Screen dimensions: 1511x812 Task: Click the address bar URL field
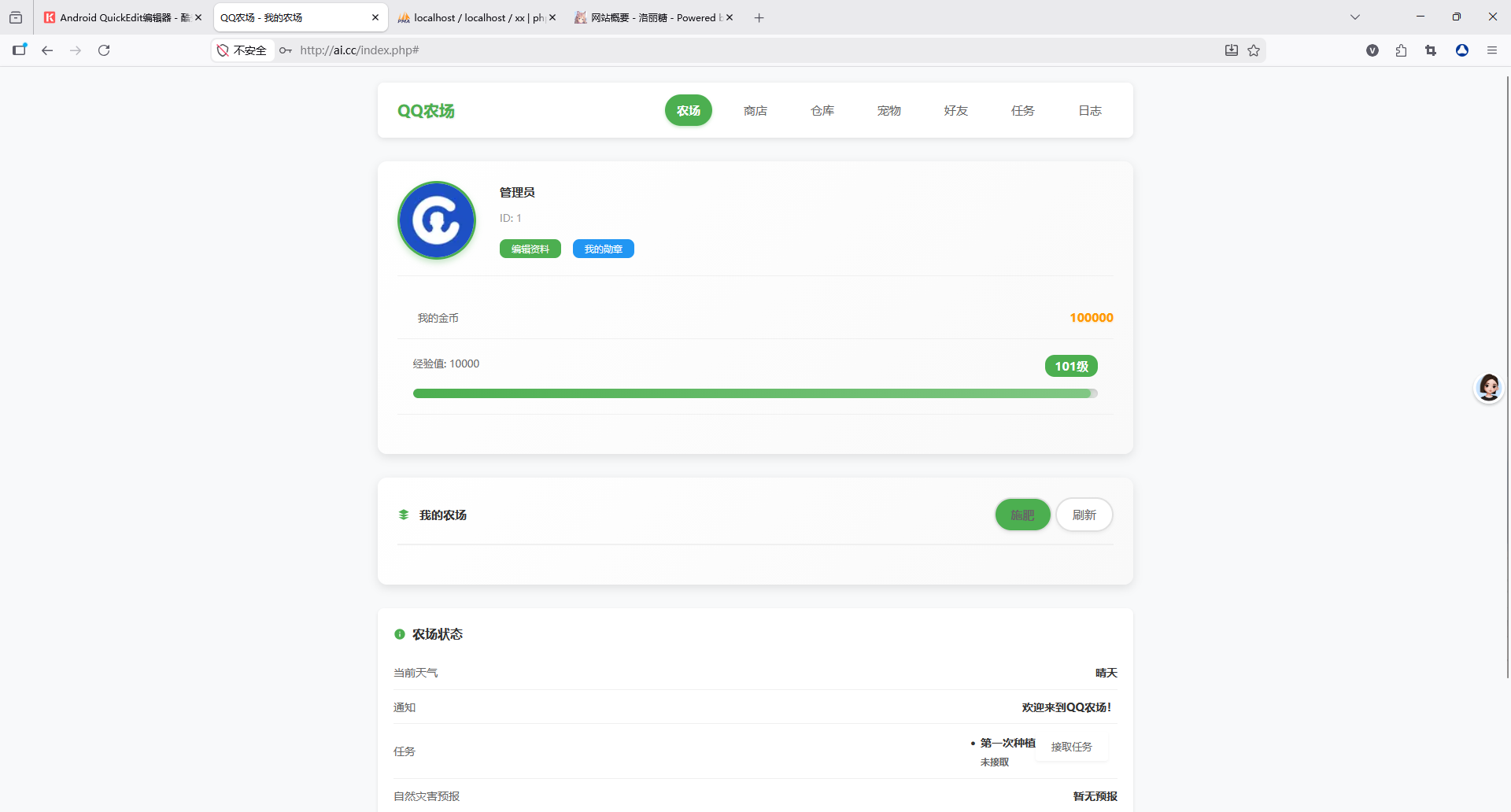708,50
